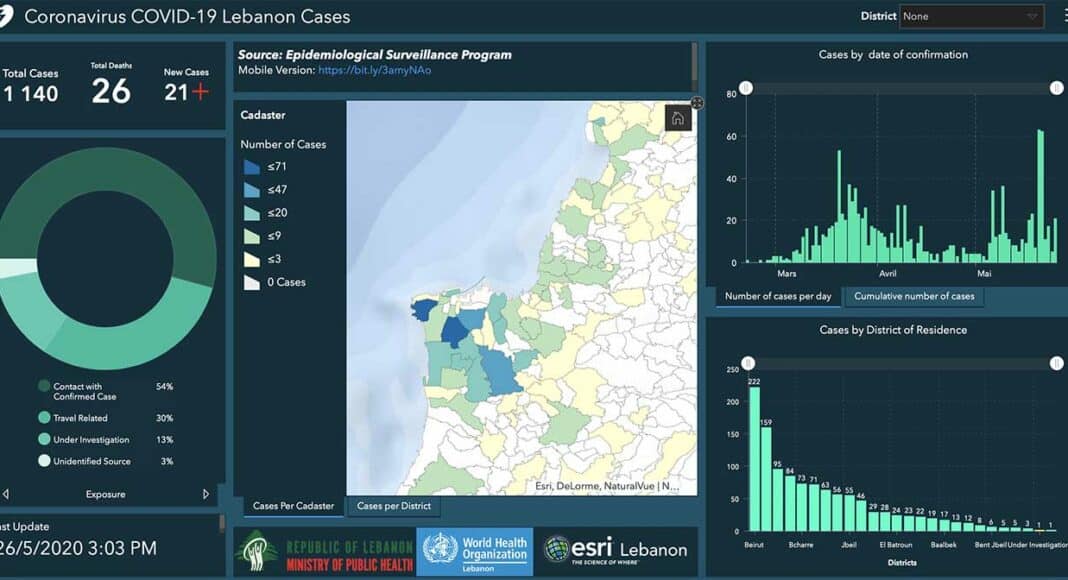The height and width of the screenshot is (580, 1068).
Task: Expand the map panel with the corner icon
Action: (x=697, y=103)
